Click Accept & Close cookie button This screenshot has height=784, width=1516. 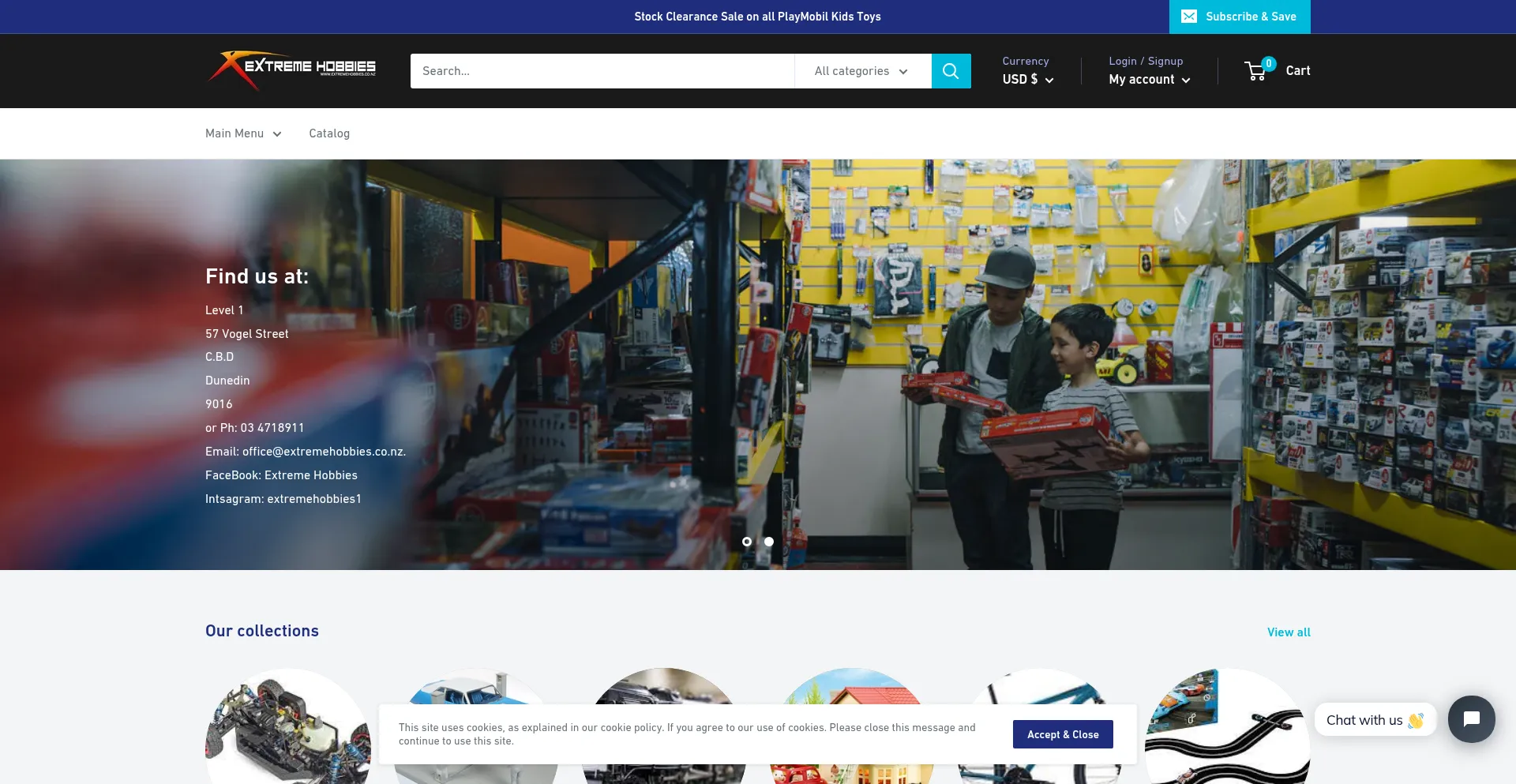point(1063,734)
